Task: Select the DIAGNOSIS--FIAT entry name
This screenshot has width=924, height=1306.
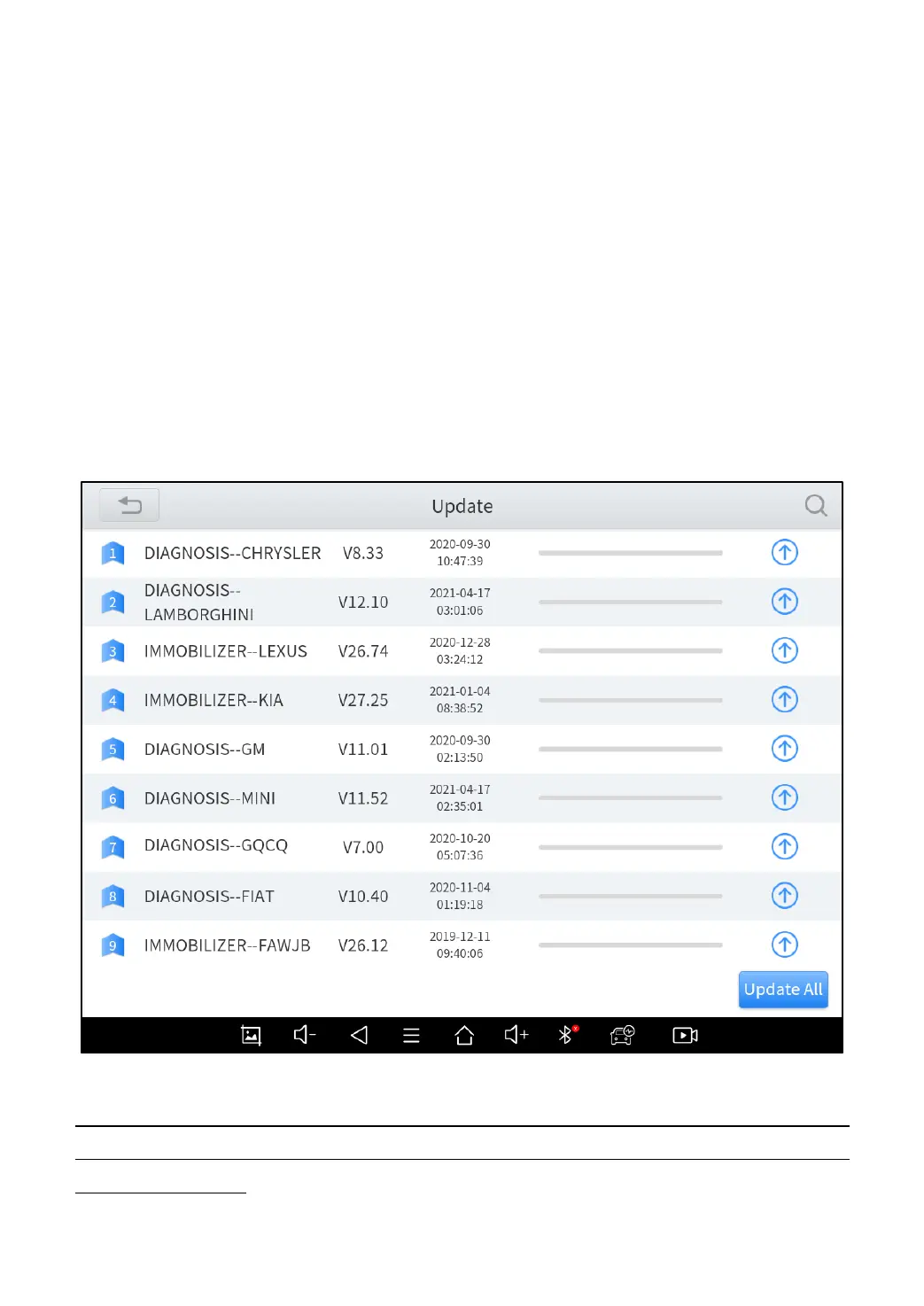Action: pos(209,897)
